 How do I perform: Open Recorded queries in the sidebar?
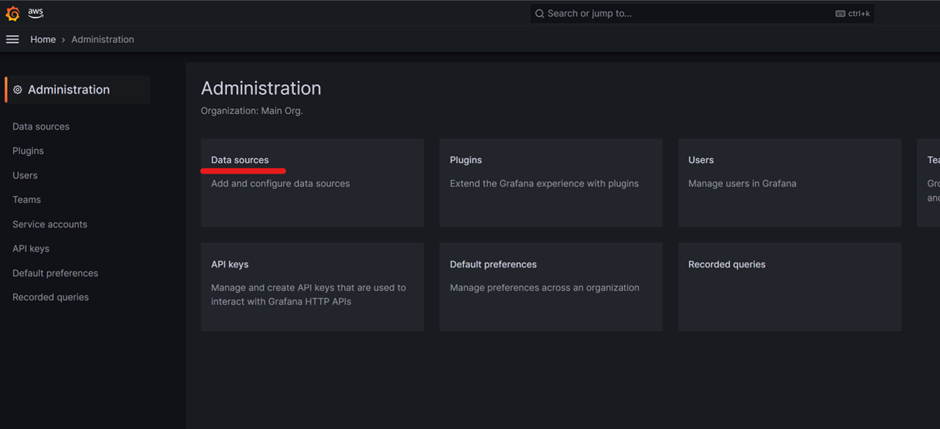pyautogui.click(x=50, y=297)
